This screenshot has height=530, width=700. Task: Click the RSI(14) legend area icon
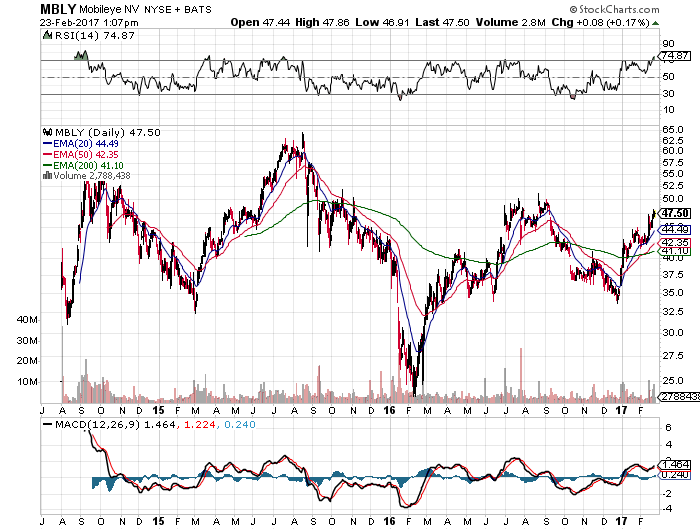47,35
